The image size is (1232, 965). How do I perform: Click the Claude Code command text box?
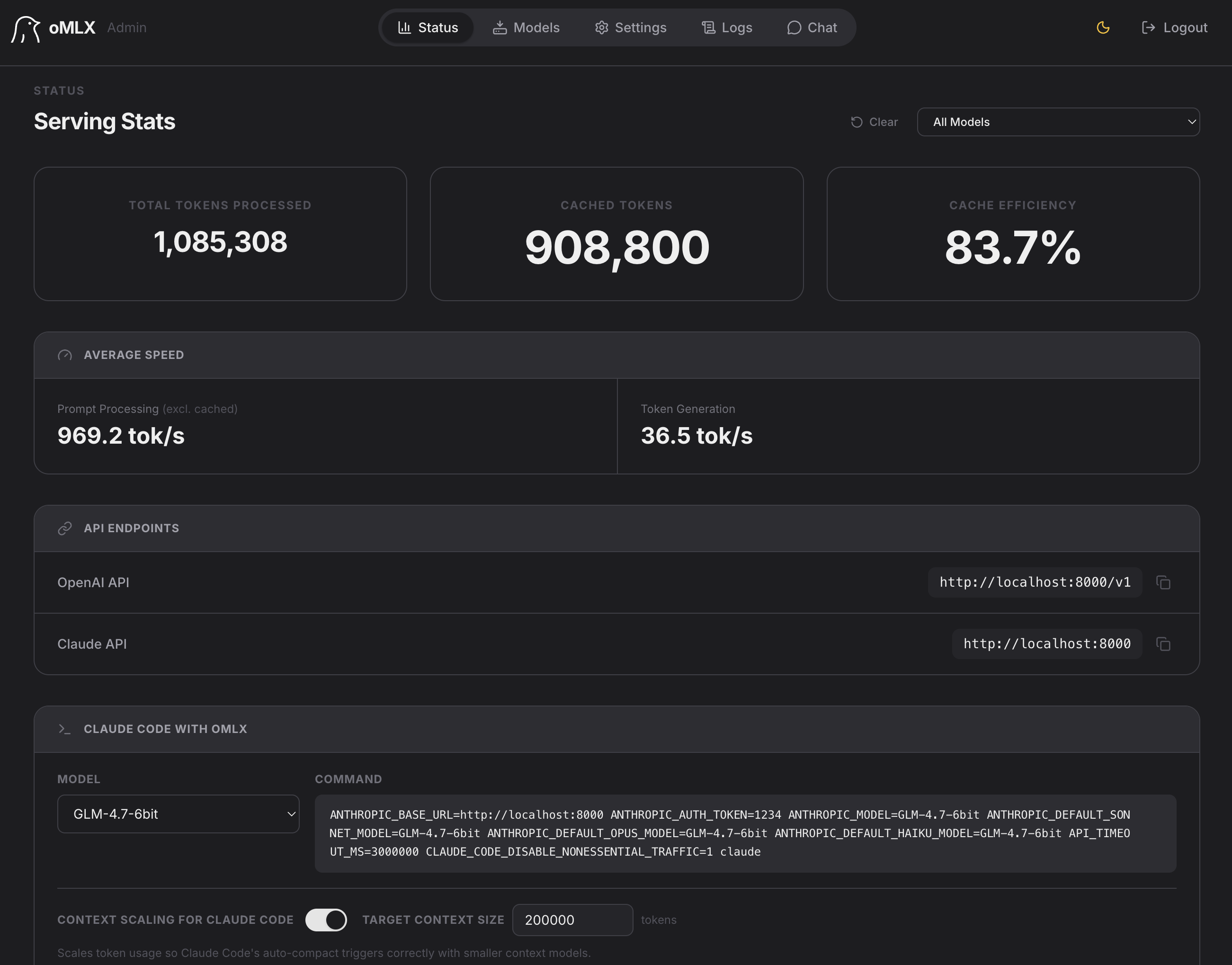pyautogui.click(x=745, y=833)
